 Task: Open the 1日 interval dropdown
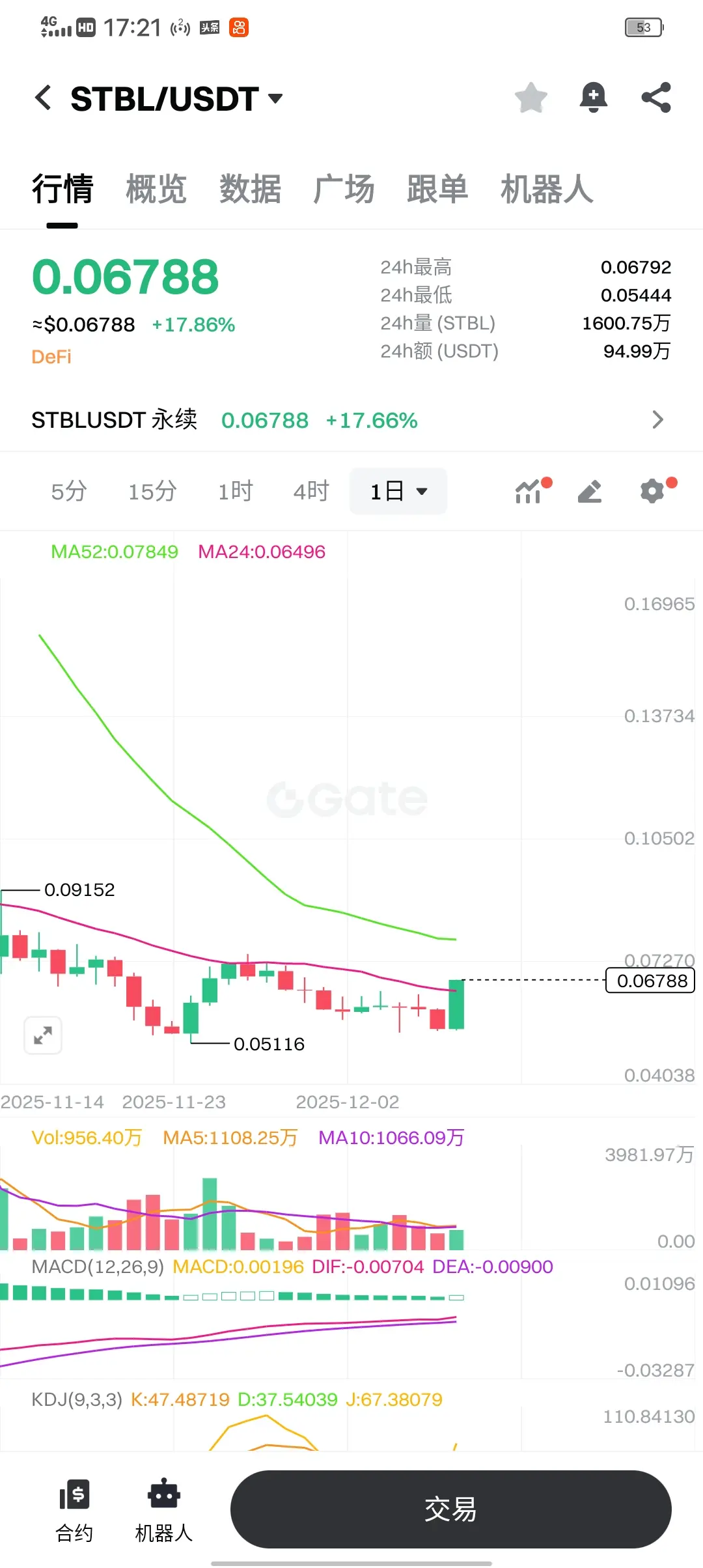point(398,491)
